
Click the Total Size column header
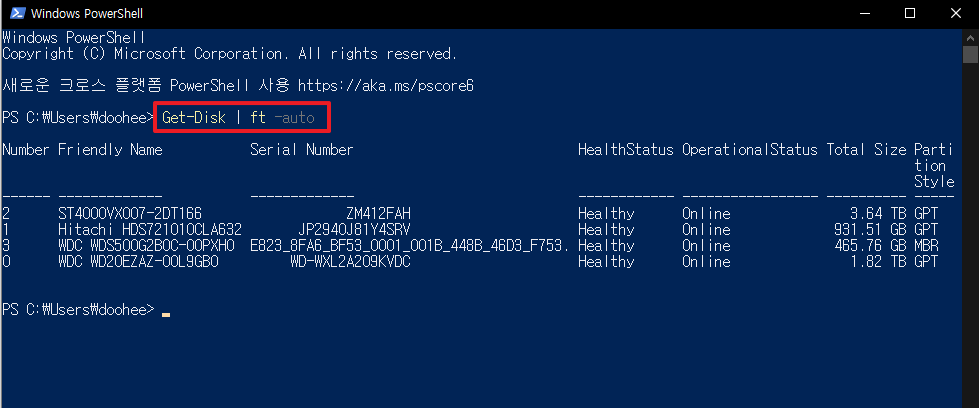click(x=866, y=150)
